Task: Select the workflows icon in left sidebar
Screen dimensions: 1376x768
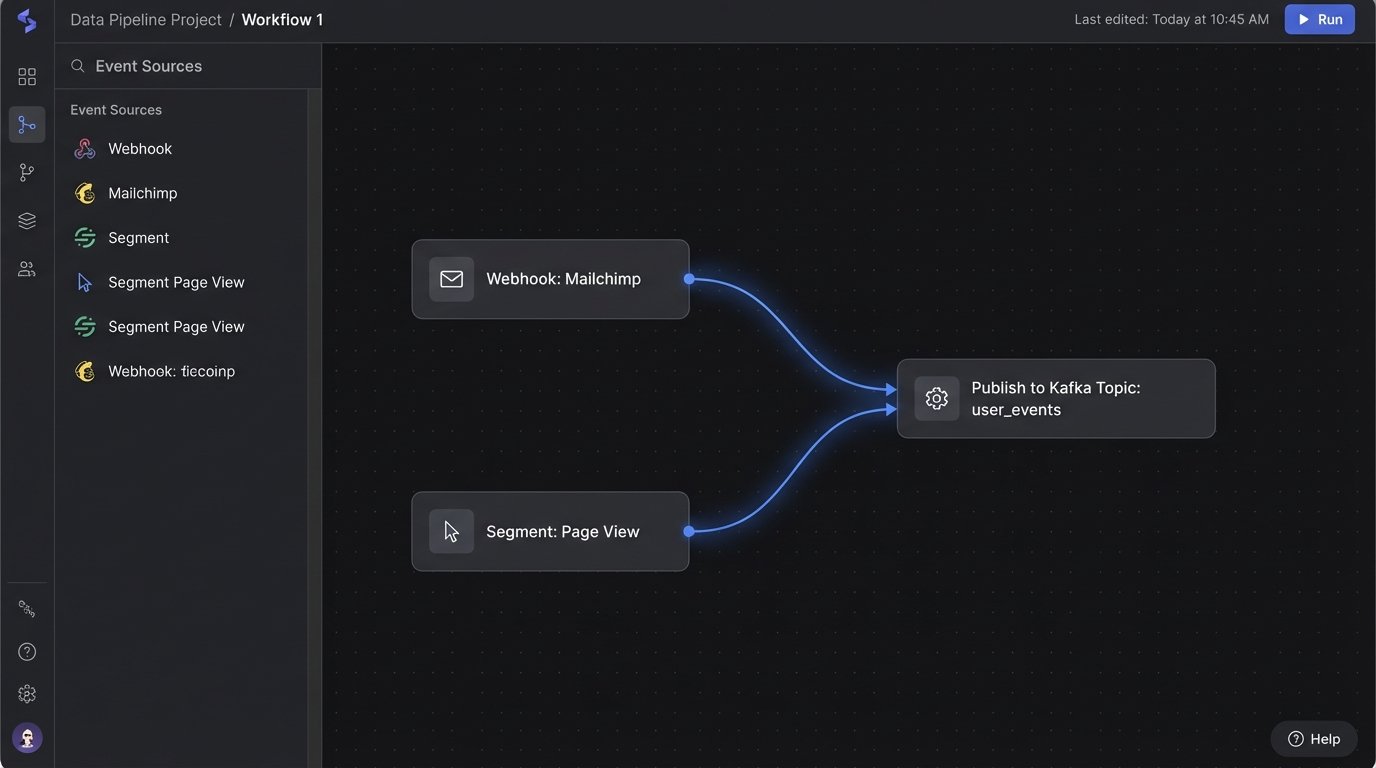Action: click(x=27, y=125)
